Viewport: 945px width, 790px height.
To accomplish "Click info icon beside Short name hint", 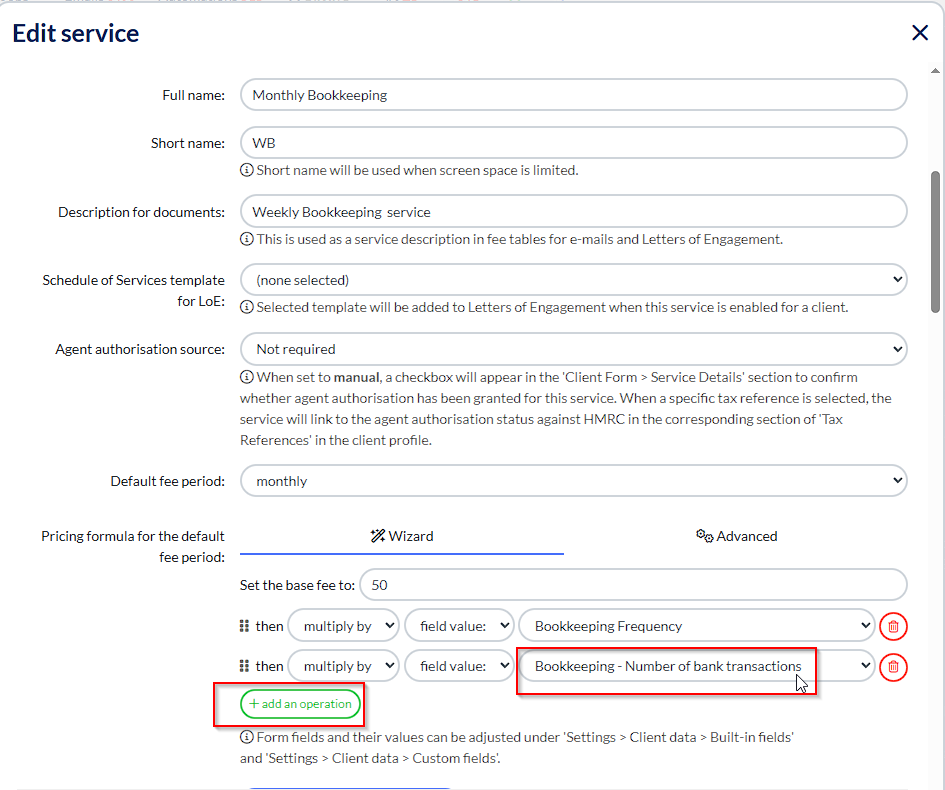I will click(246, 170).
